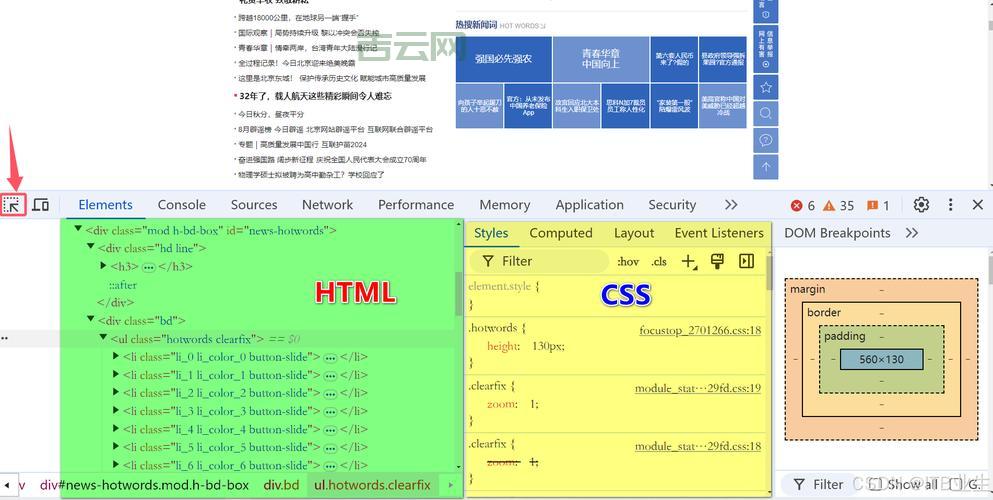Click the 强国必先强农 hot word tile
Viewport: 993px width, 500px height.
[503, 59]
